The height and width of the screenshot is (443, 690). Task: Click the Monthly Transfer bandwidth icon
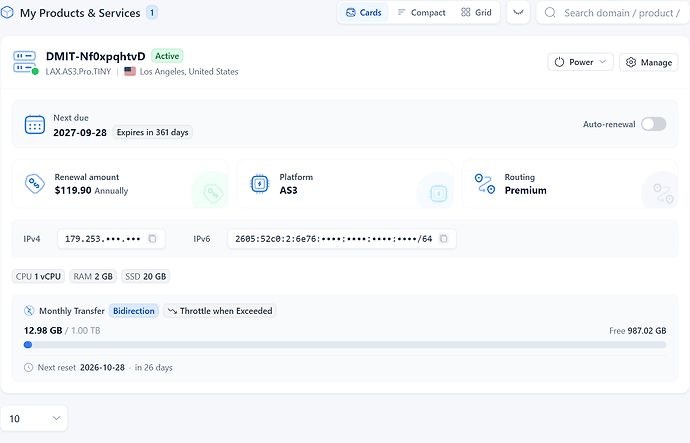click(29, 311)
